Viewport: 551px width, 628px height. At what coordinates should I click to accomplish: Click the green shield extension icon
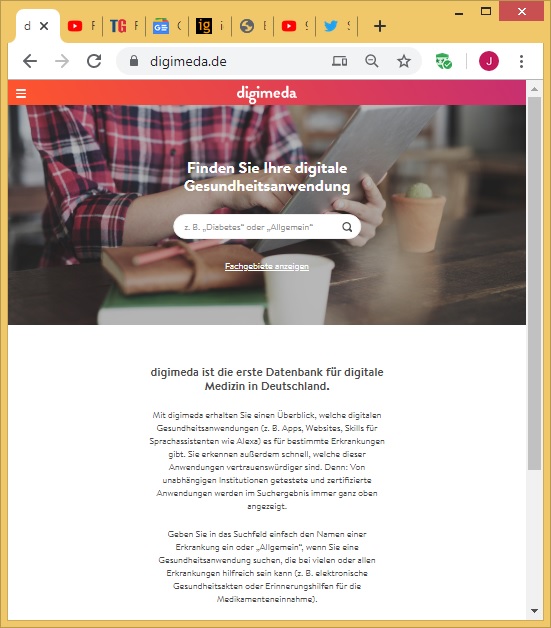click(444, 61)
